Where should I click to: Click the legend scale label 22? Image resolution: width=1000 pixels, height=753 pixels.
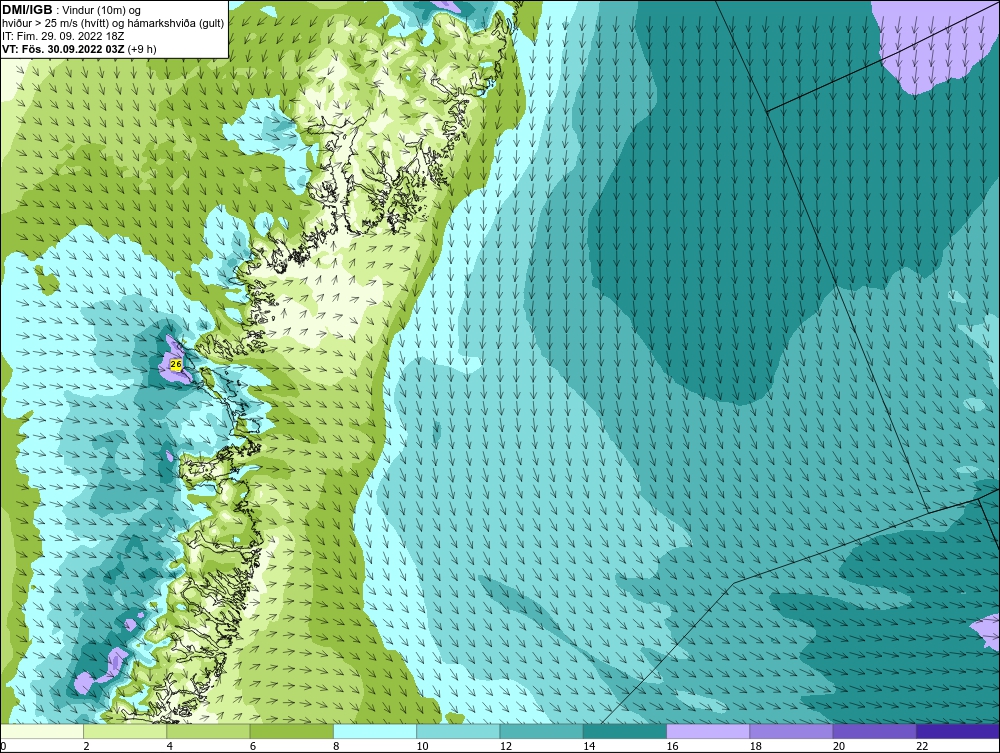(922, 747)
